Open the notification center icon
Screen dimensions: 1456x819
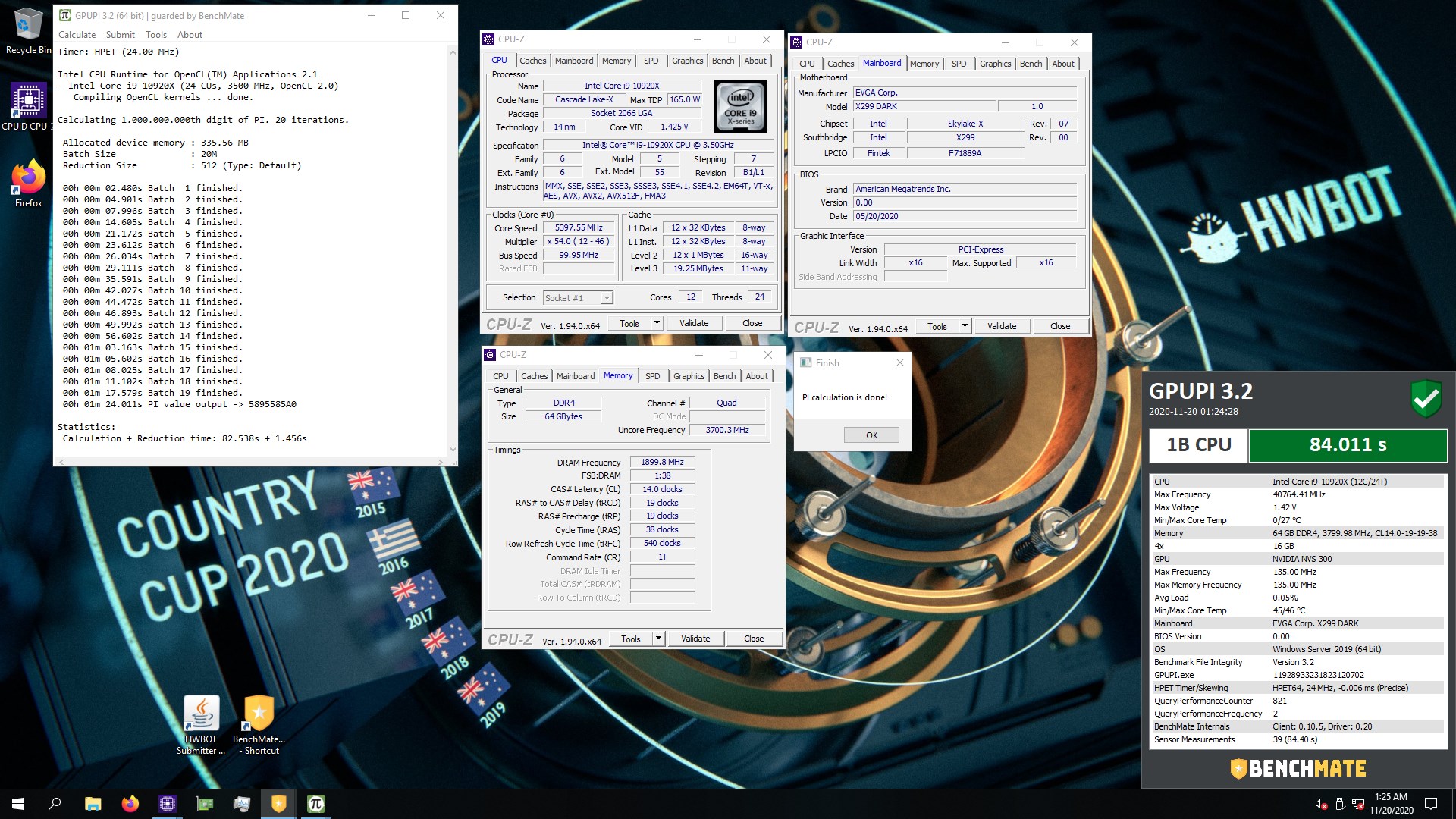click(1431, 804)
